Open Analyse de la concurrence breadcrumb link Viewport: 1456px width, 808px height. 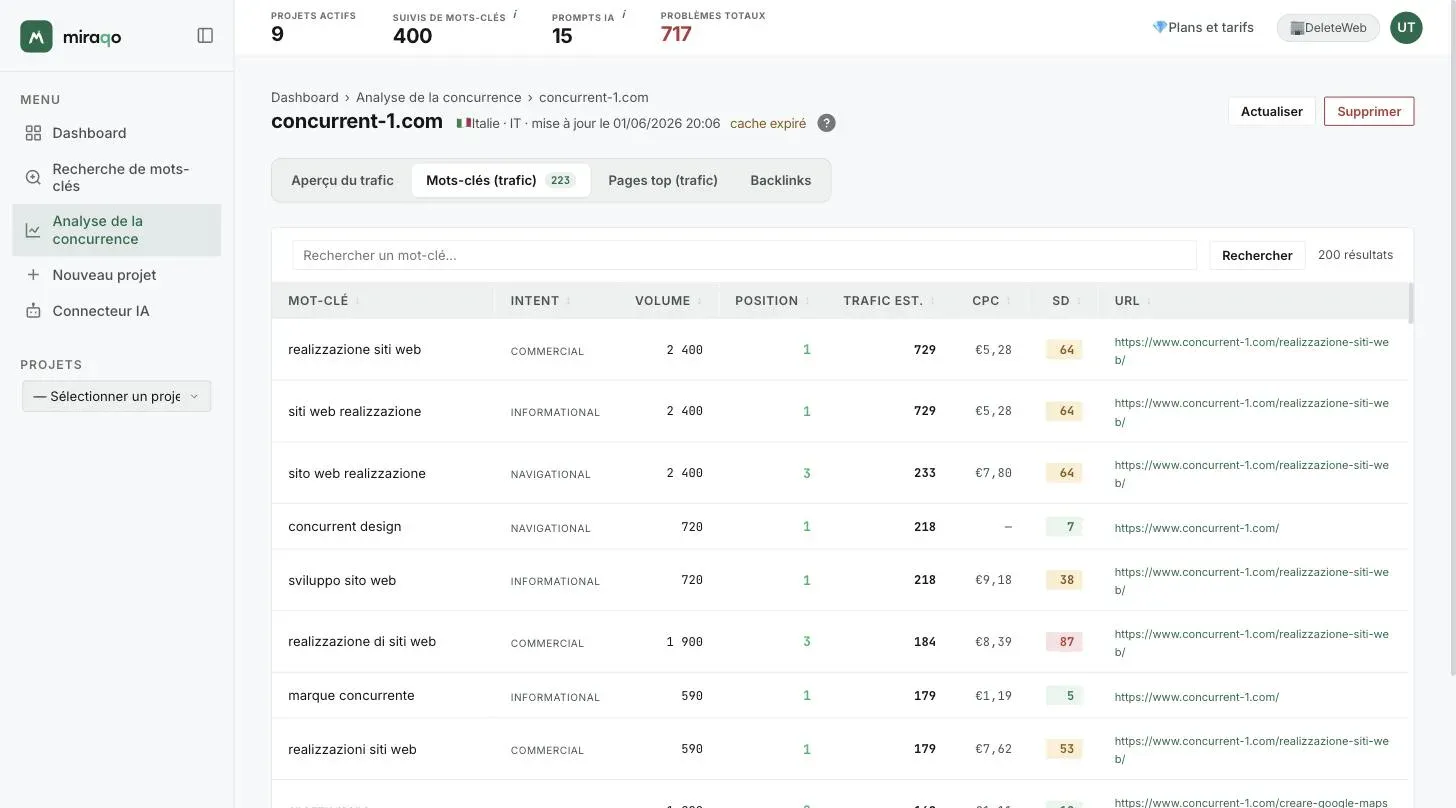[x=439, y=97]
